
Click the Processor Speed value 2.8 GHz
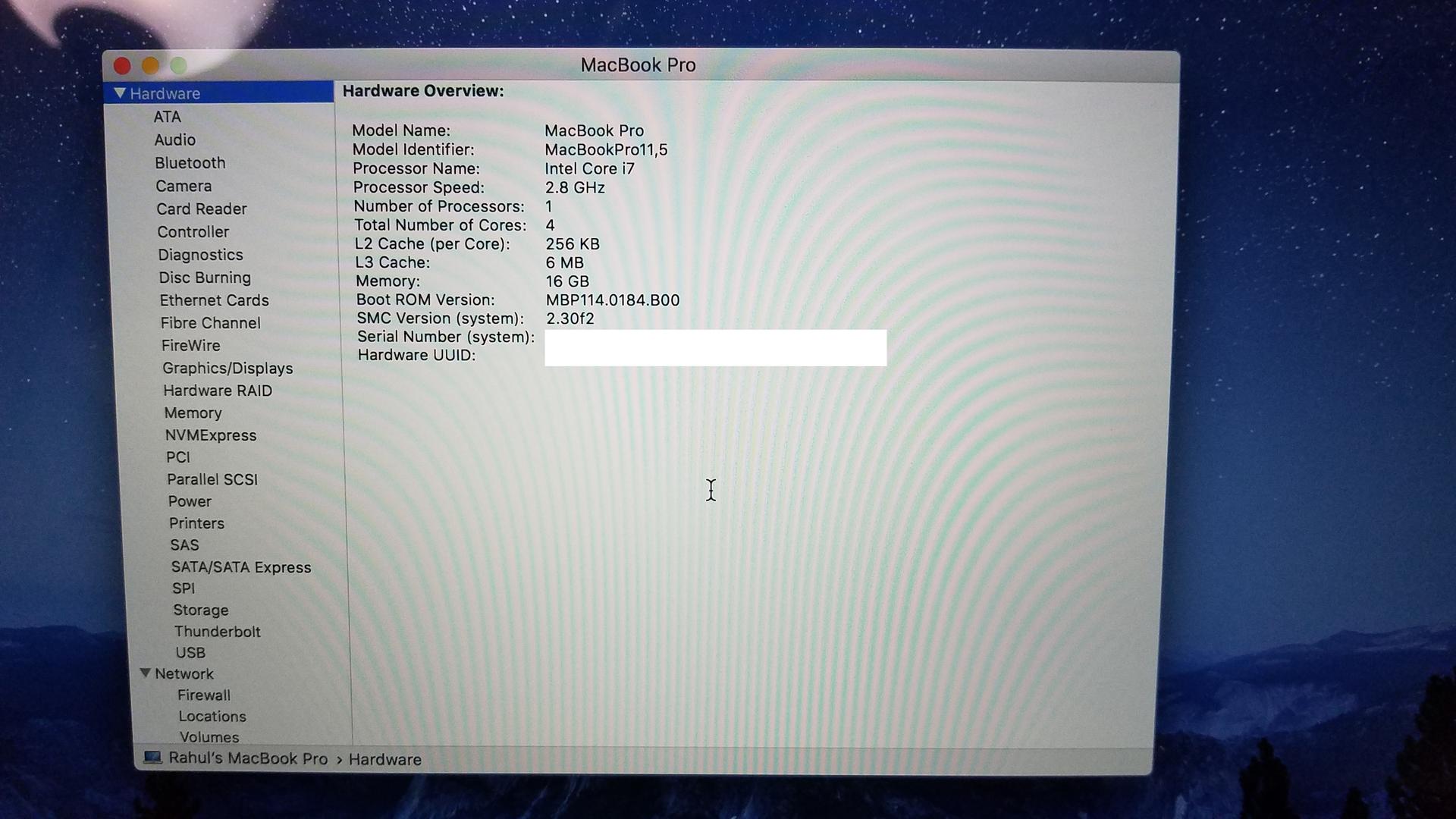[575, 187]
